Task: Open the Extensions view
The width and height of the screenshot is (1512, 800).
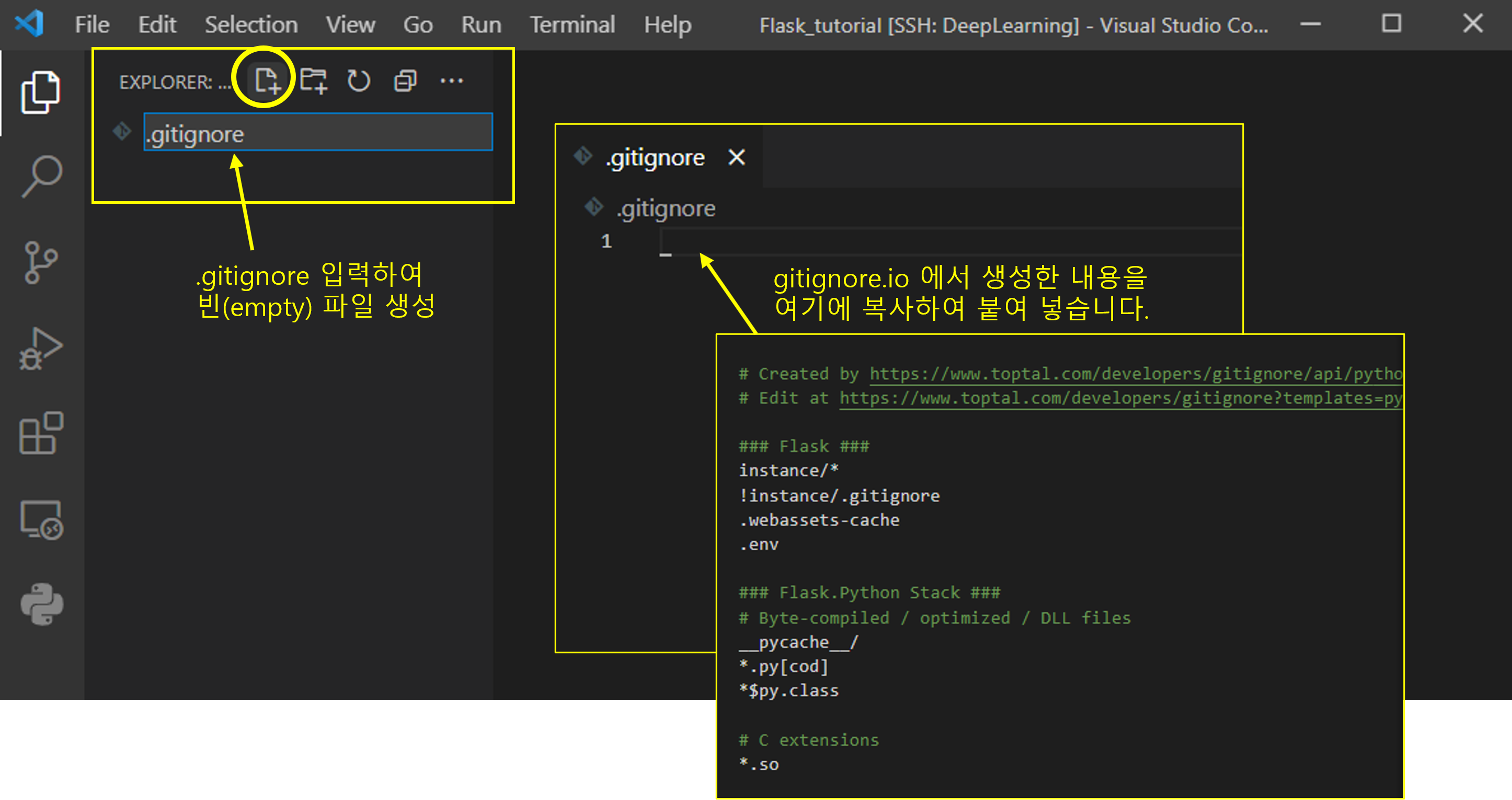Action: (x=41, y=433)
